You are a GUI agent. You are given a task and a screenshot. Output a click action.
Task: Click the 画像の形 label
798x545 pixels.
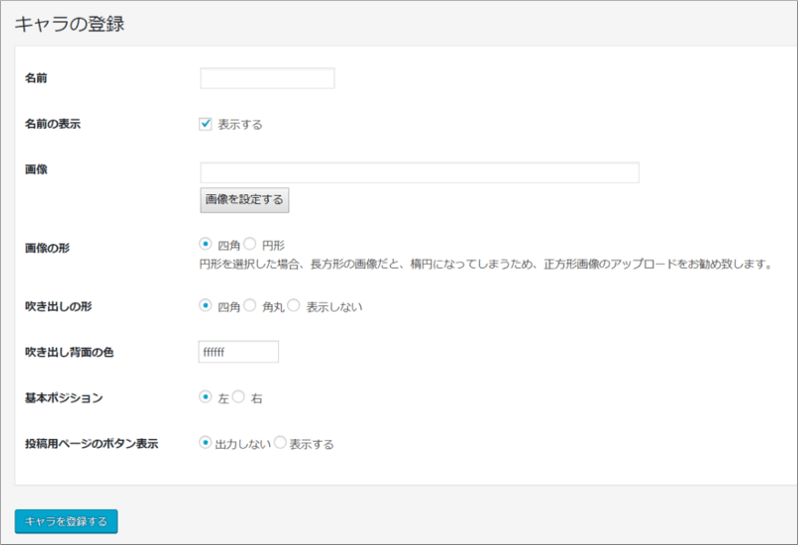47,248
